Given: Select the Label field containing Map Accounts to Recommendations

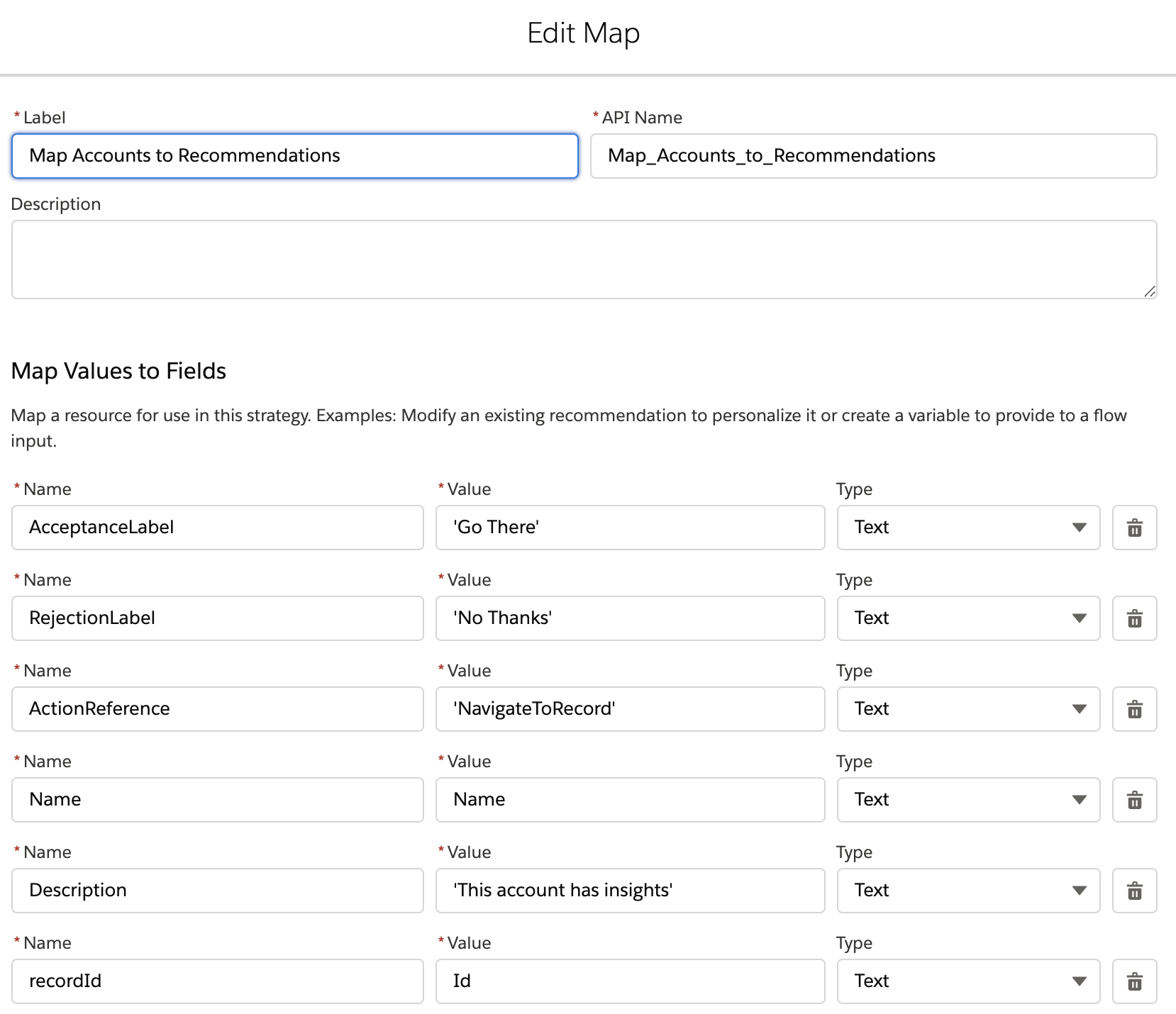Looking at the screenshot, I should pos(294,156).
